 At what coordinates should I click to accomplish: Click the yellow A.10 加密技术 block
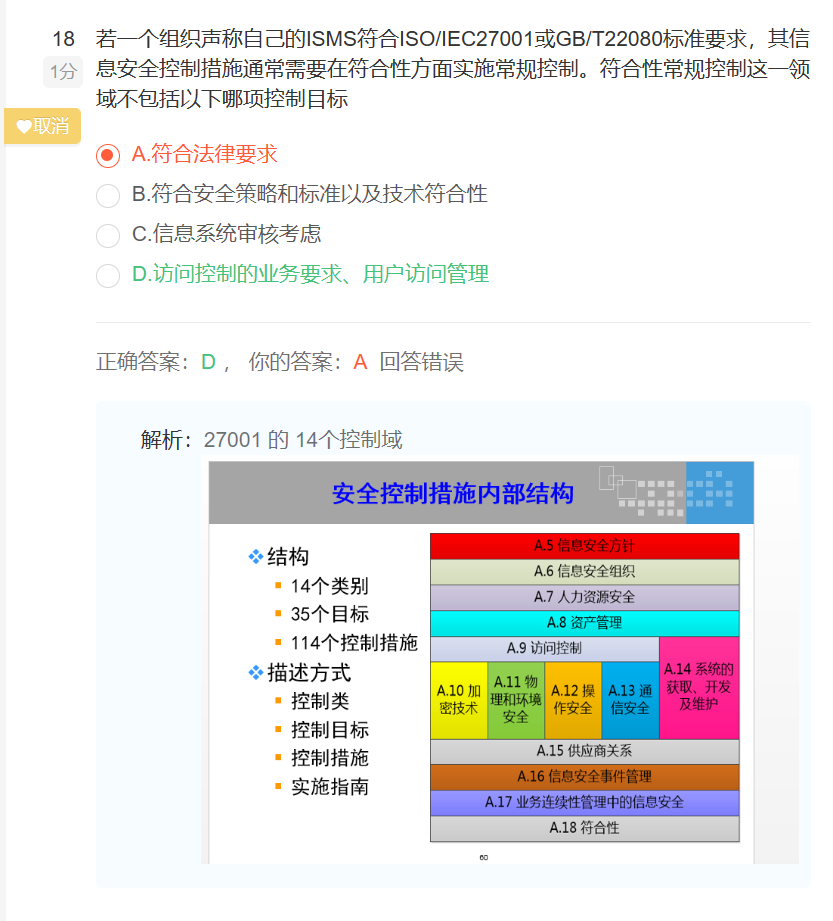[459, 700]
